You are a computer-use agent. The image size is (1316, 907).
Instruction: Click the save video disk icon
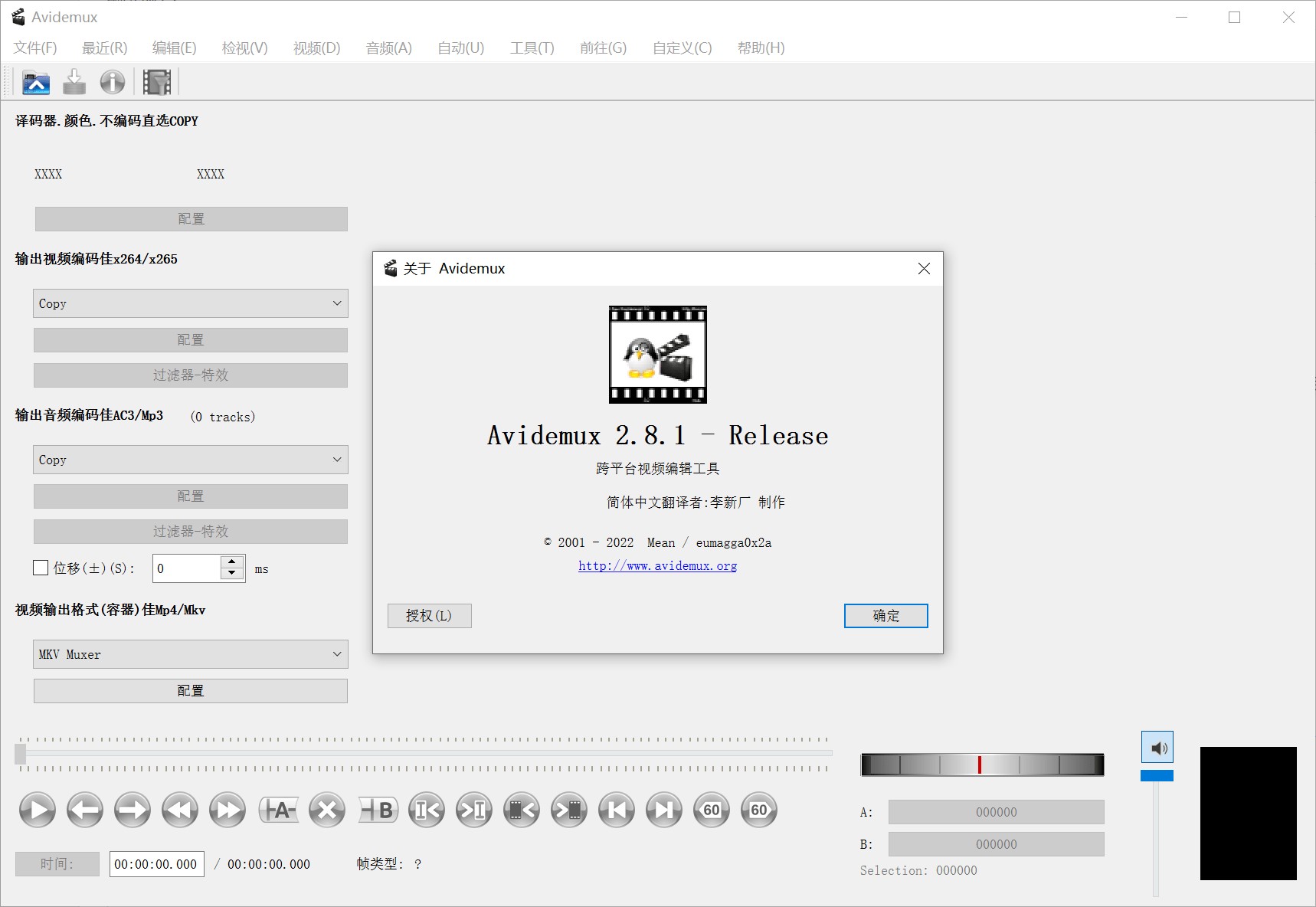(74, 82)
